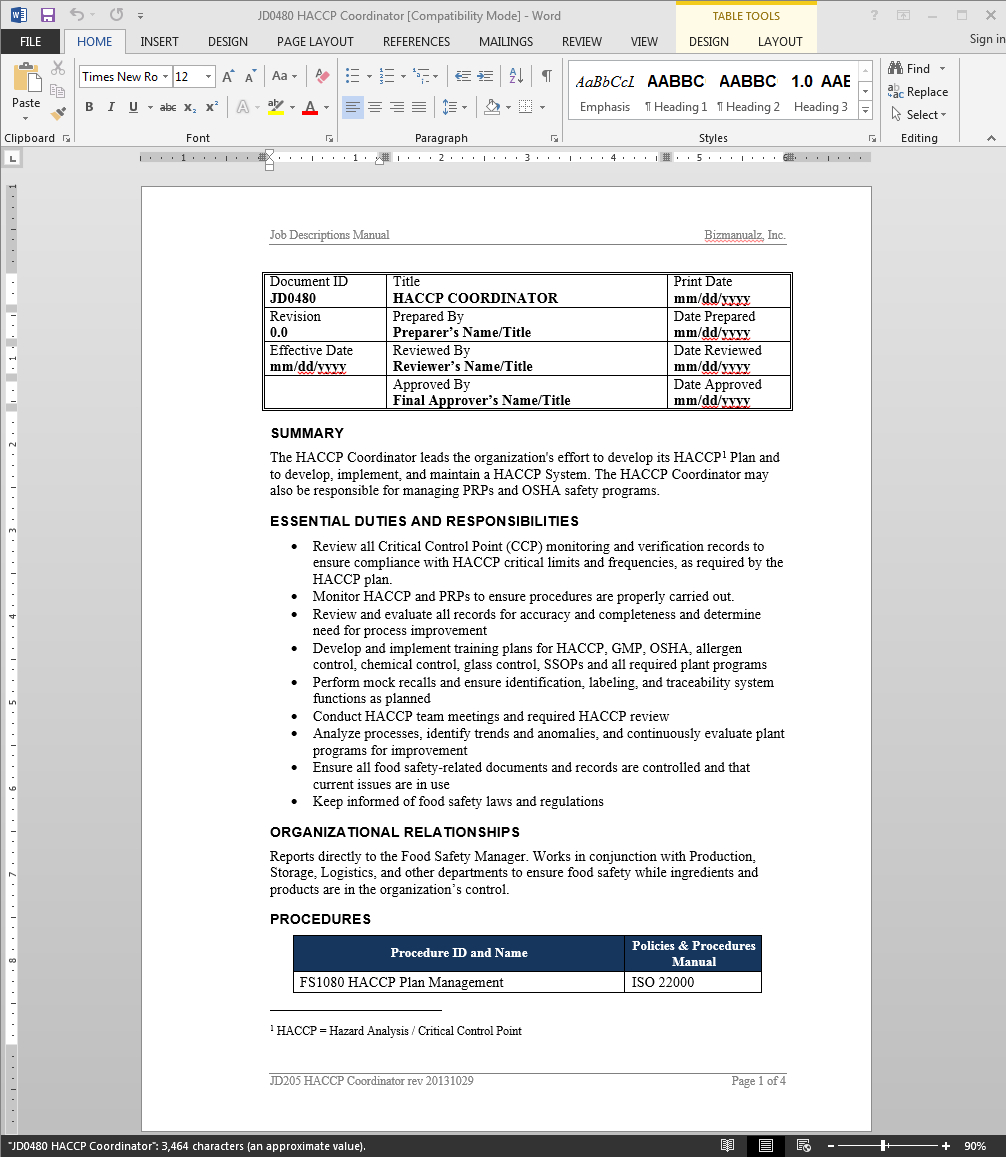Click the Increase Indent icon

coord(485,76)
